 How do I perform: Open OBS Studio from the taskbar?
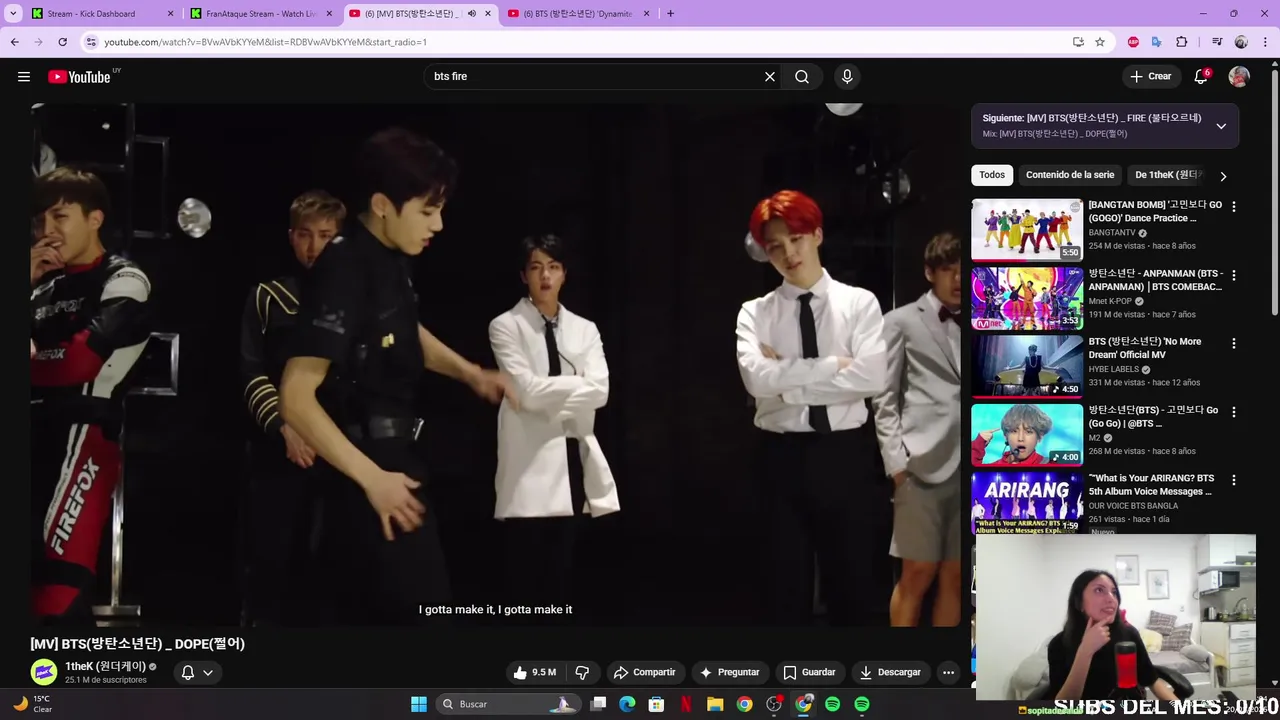pyautogui.click(x=774, y=704)
